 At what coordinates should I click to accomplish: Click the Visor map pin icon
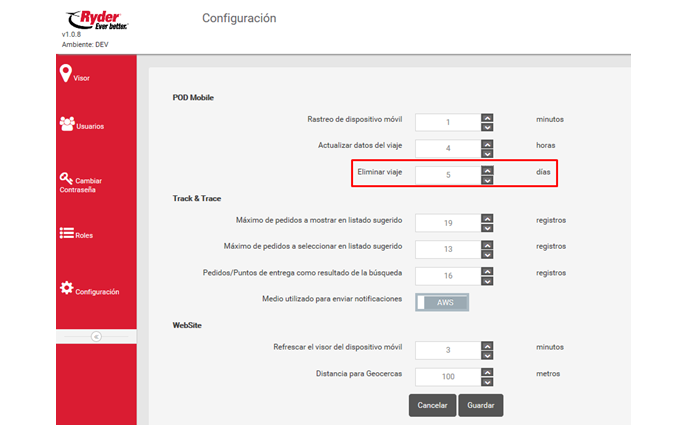click(66, 74)
